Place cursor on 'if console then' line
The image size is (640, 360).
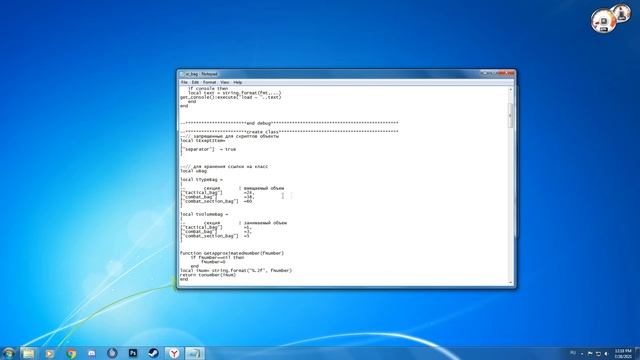(x=207, y=88)
